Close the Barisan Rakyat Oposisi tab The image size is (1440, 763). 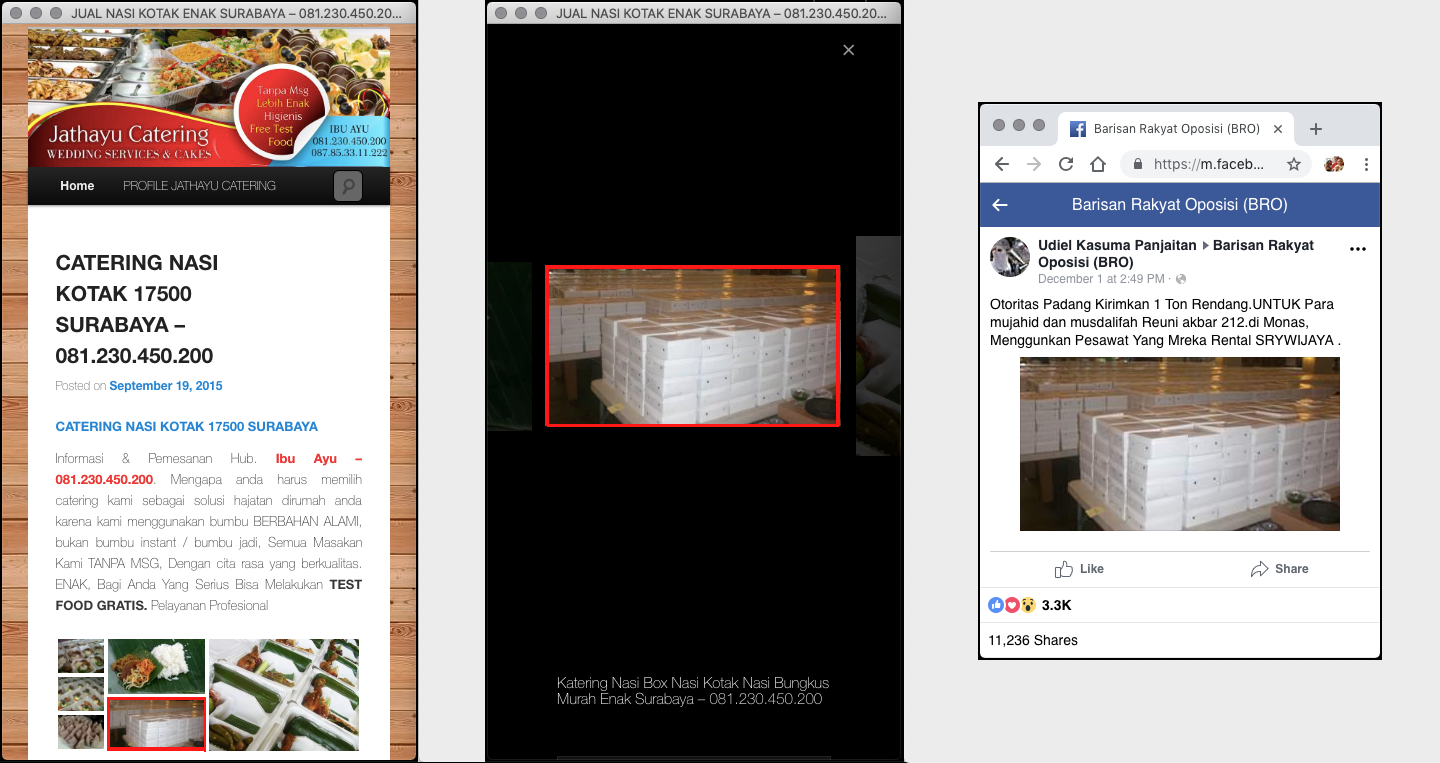1278,129
